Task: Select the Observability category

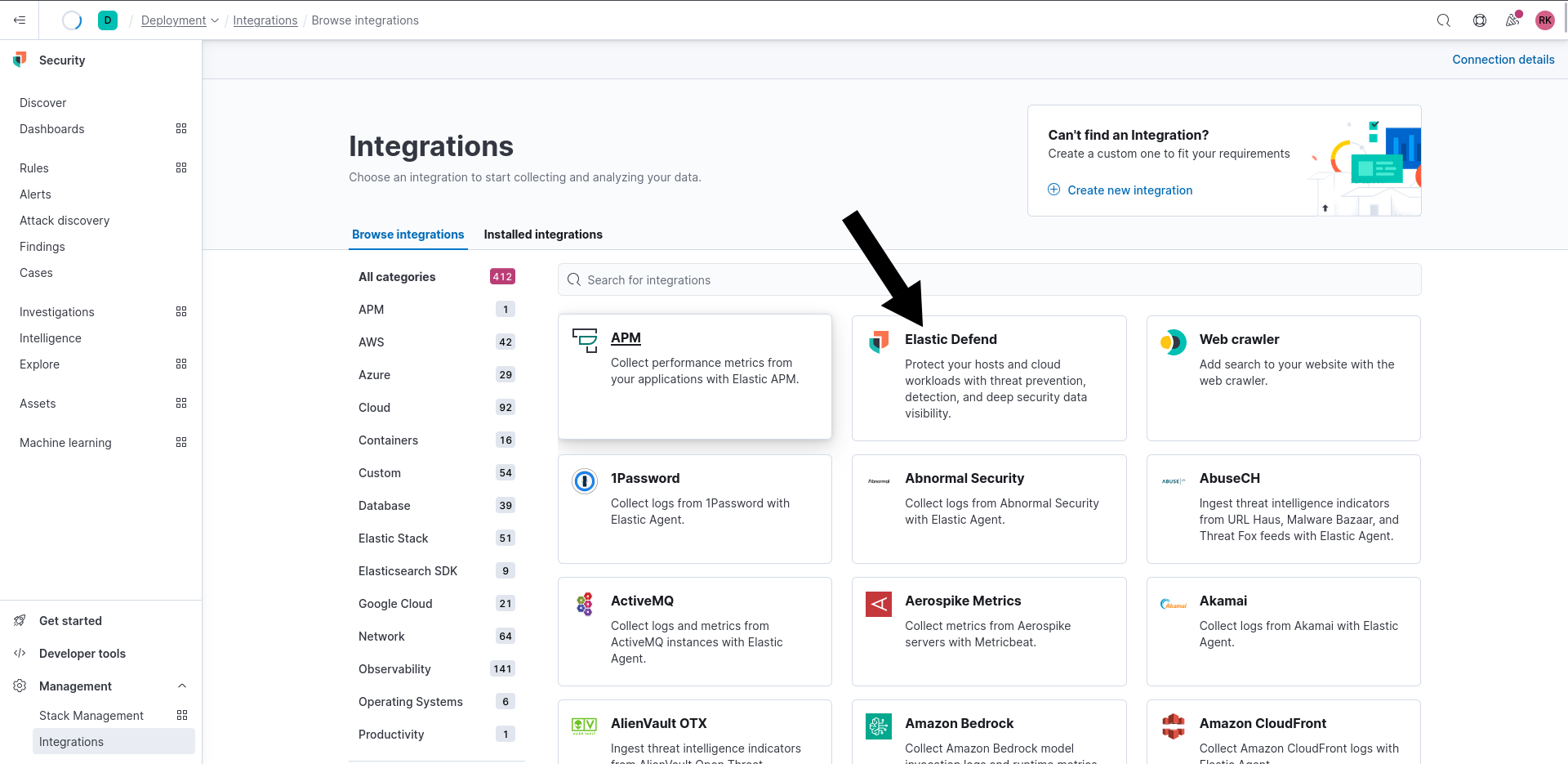Action: pyautogui.click(x=437, y=669)
